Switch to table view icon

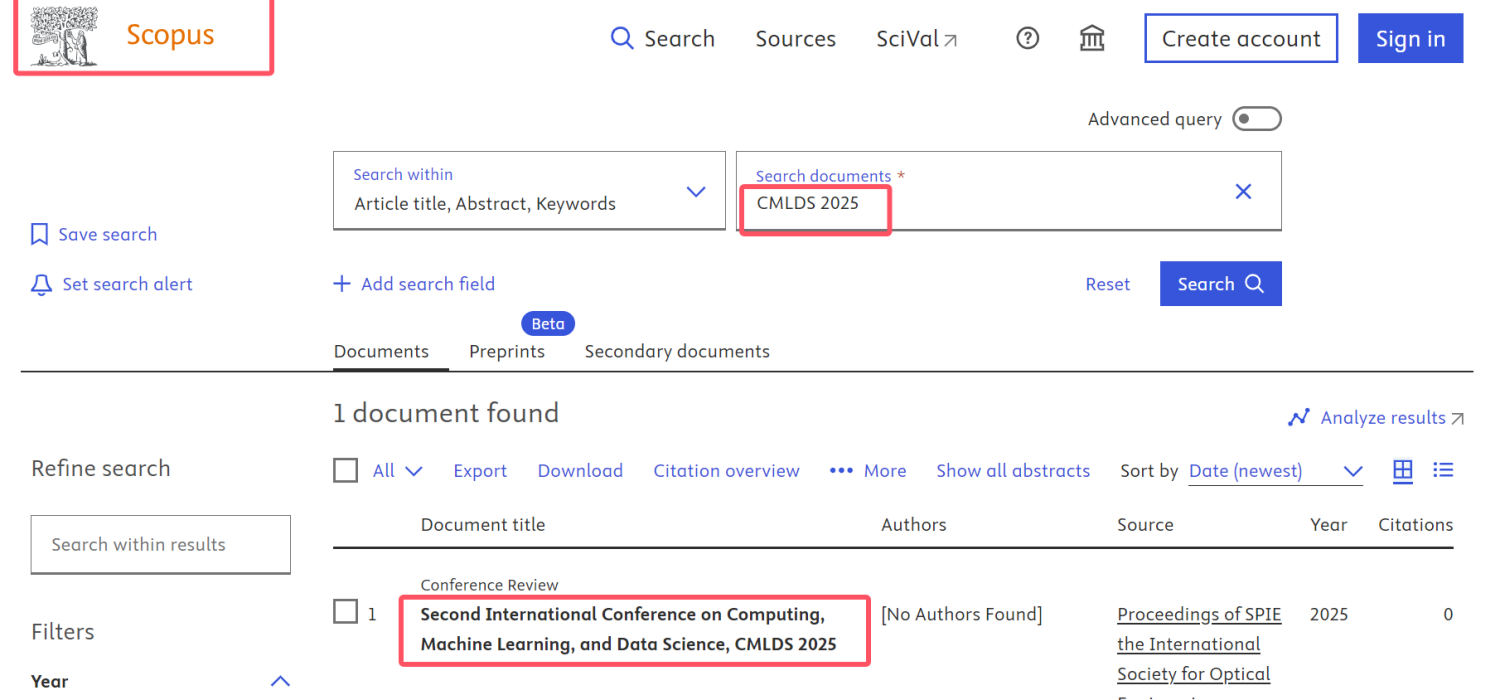(1403, 470)
